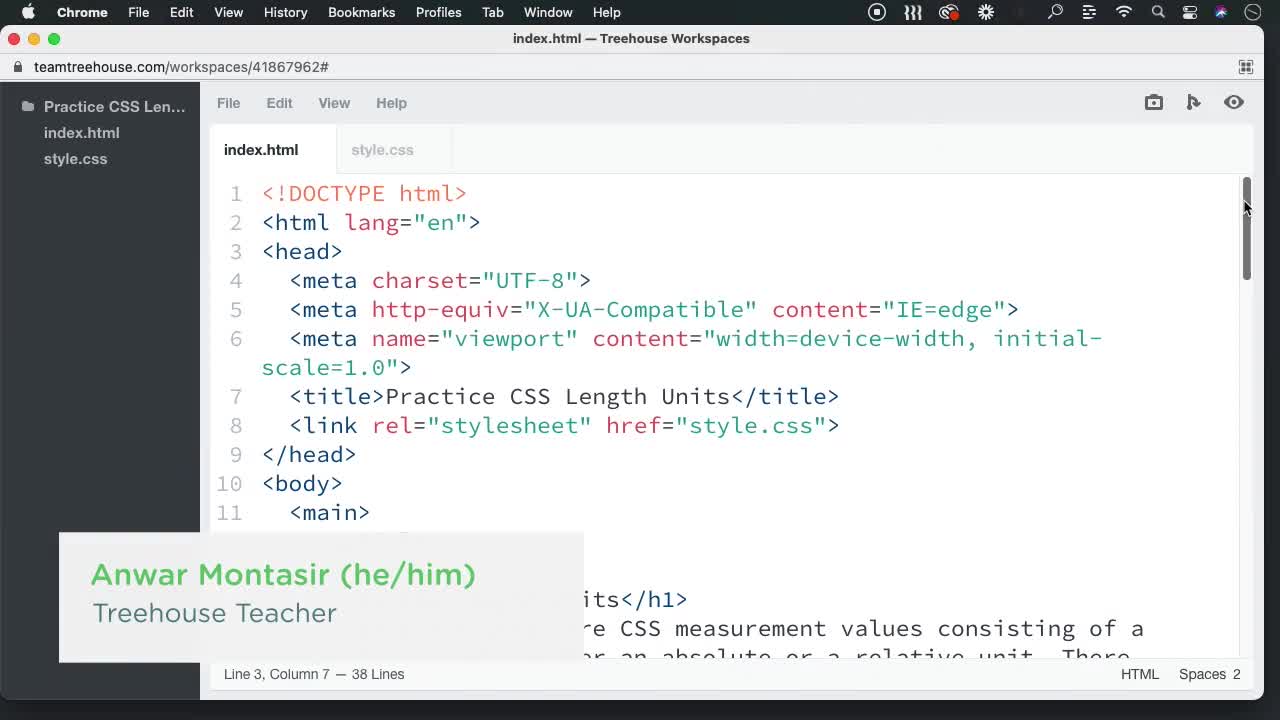The image size is (1280, 720).
Task: Open the View menu in workspace toolbar
Action: (x=334, y=103)
